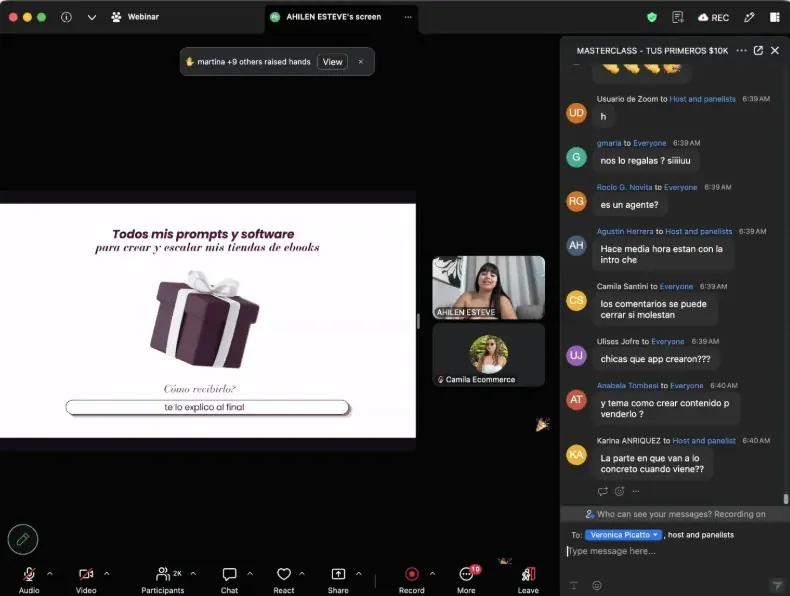Screen dimensions: 790x596
Task: Expand audio options arrow
Action: point(50,573)
